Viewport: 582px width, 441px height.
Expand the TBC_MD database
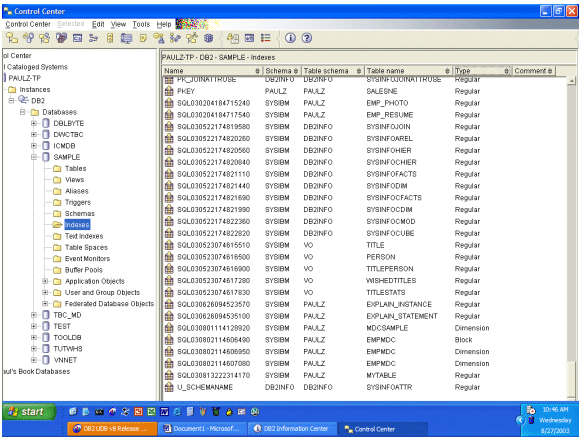tap(34, 315)
